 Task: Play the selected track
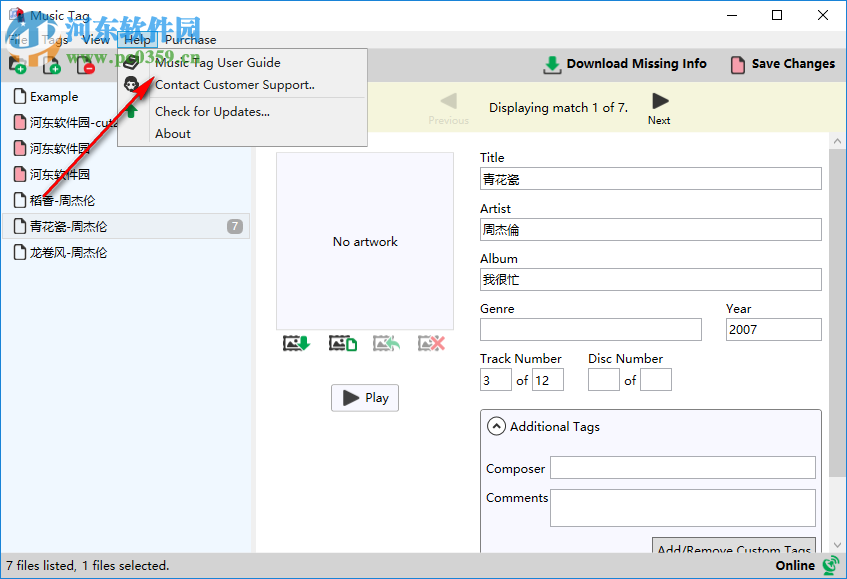pos(365,398)
